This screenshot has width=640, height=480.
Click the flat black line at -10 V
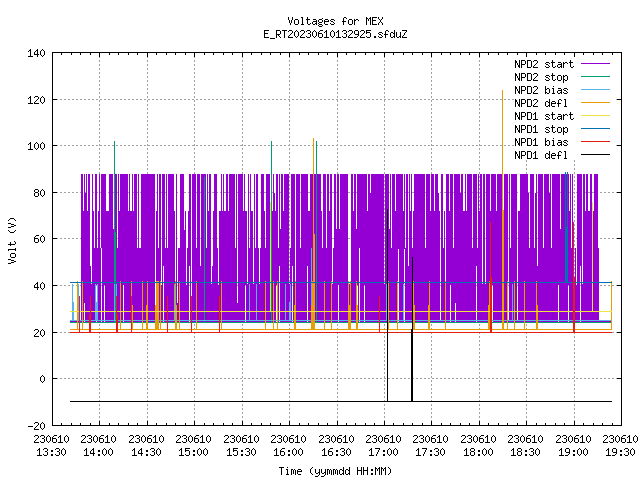pyautogui.click(x=341, y=402)
